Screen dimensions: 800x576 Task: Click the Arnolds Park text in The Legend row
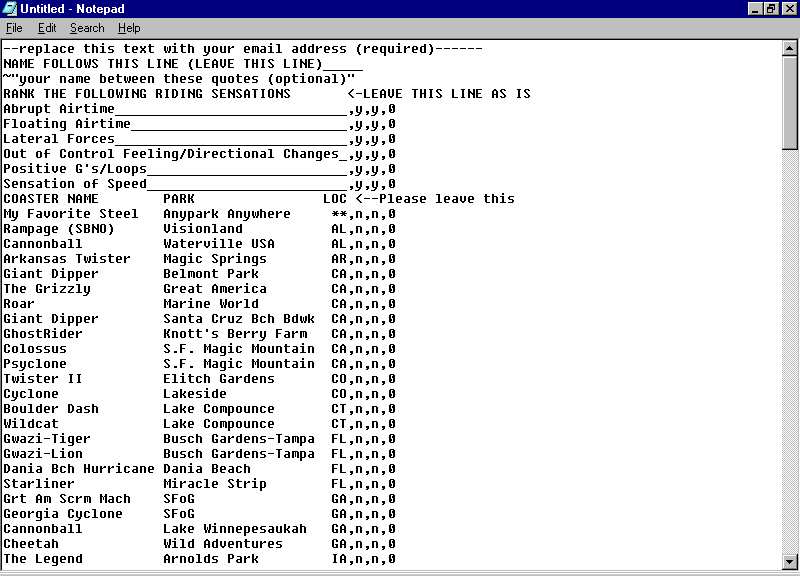pyautogui.click(x=210, y=559)
